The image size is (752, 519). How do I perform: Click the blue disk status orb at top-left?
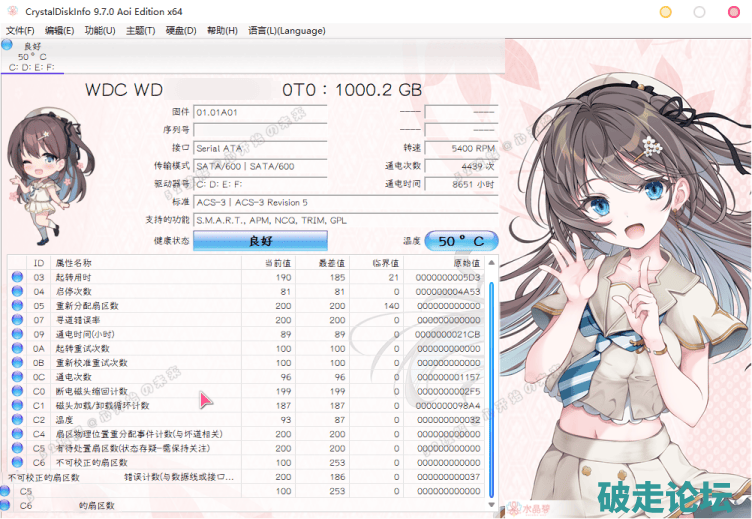7,45
